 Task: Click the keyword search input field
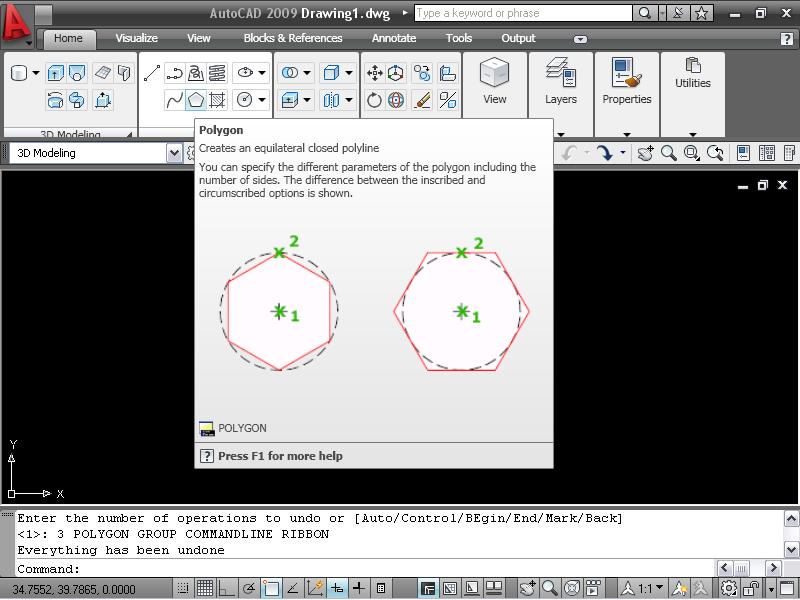(x=523, y=13)
